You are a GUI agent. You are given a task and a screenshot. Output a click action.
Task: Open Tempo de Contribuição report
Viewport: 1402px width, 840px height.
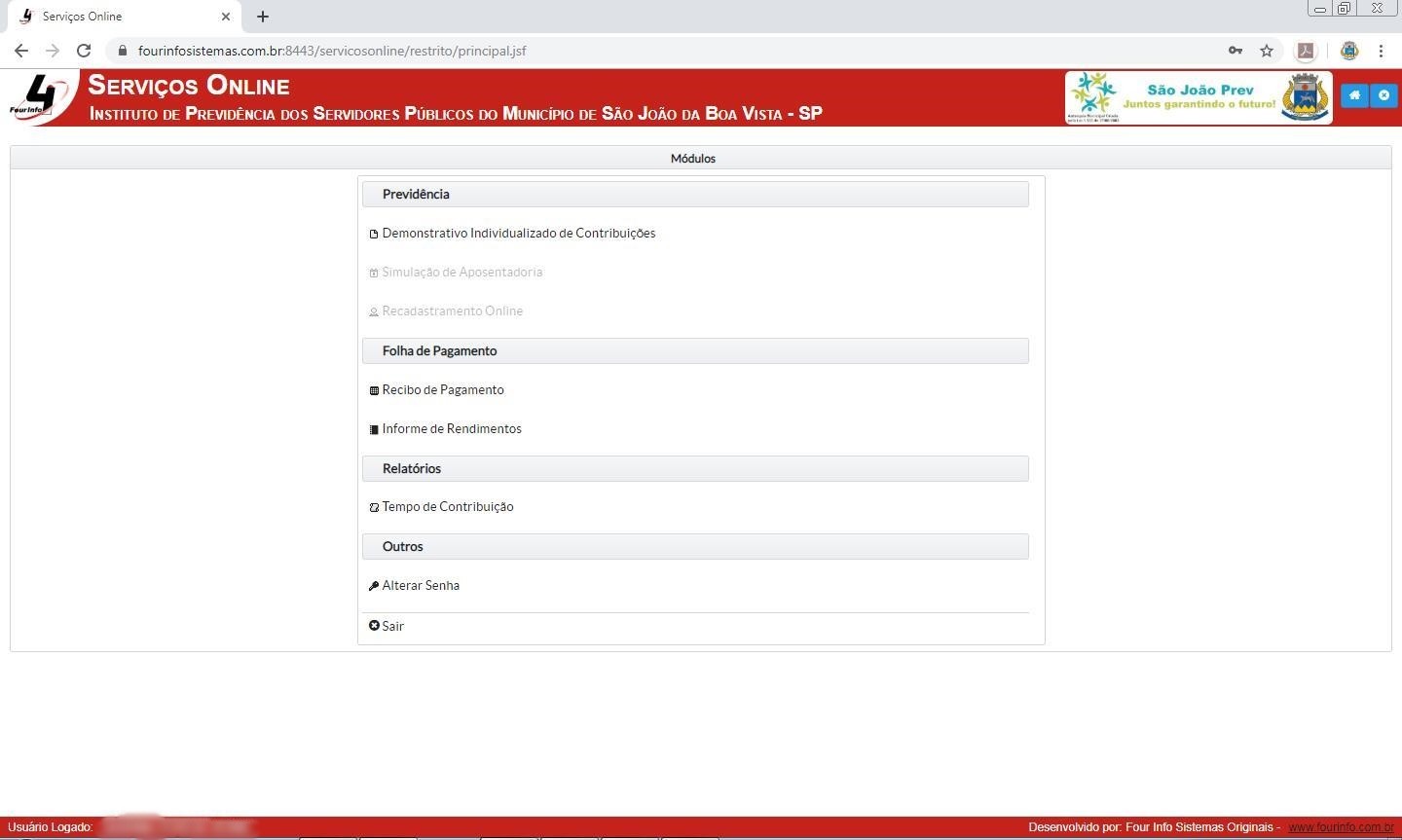(x=447, y=507)
